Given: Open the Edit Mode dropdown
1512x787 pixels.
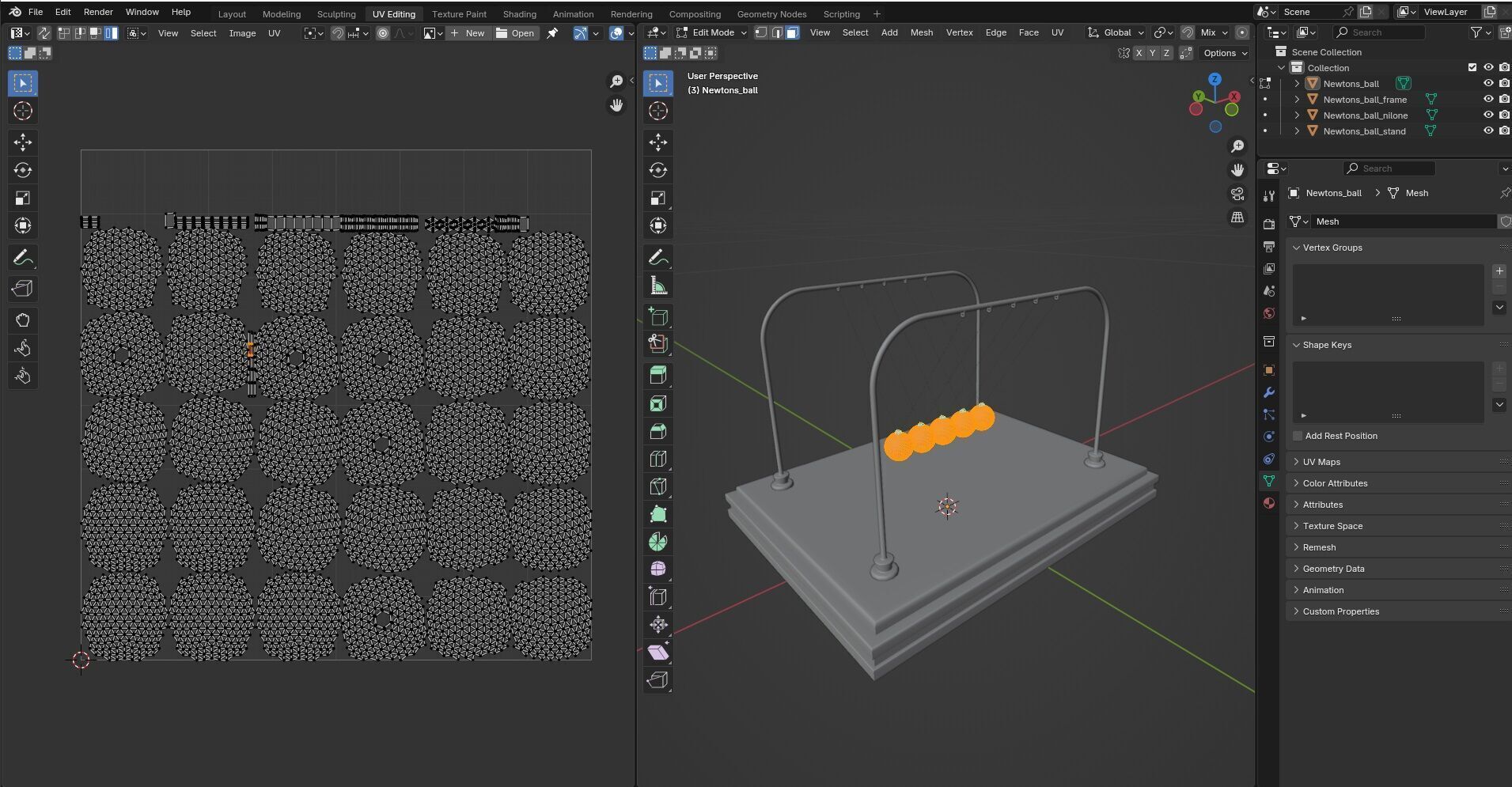Looking at the screenshot, I should coord(711,32).
